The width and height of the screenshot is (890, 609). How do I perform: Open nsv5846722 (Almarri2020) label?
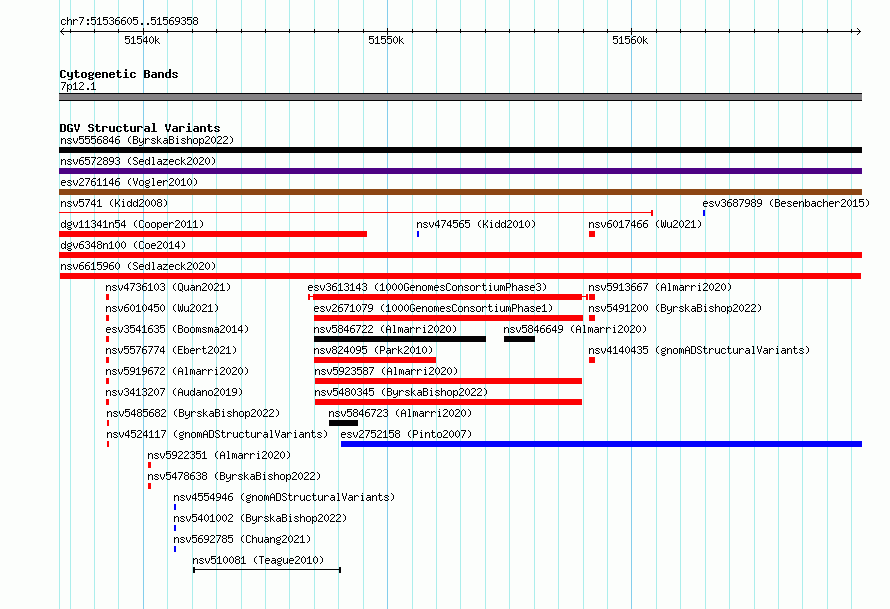pos(385,329)
